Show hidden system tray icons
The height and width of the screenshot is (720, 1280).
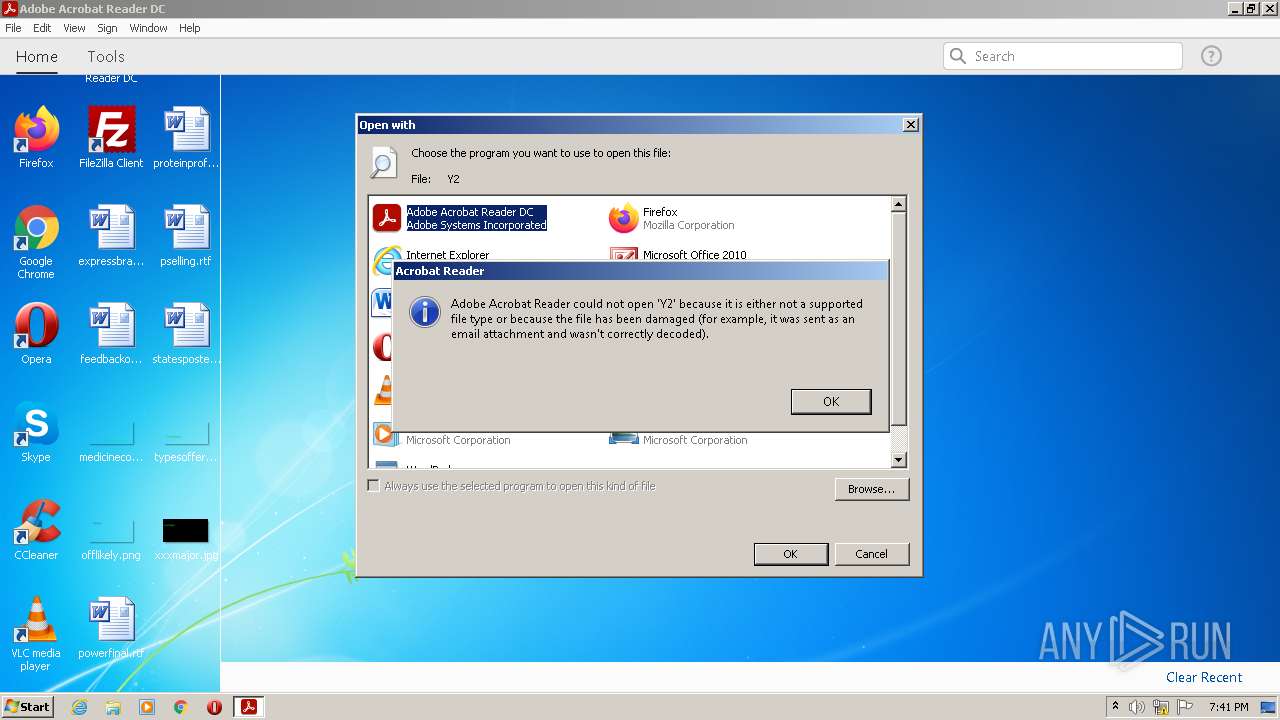click(x=1115, y=707)
